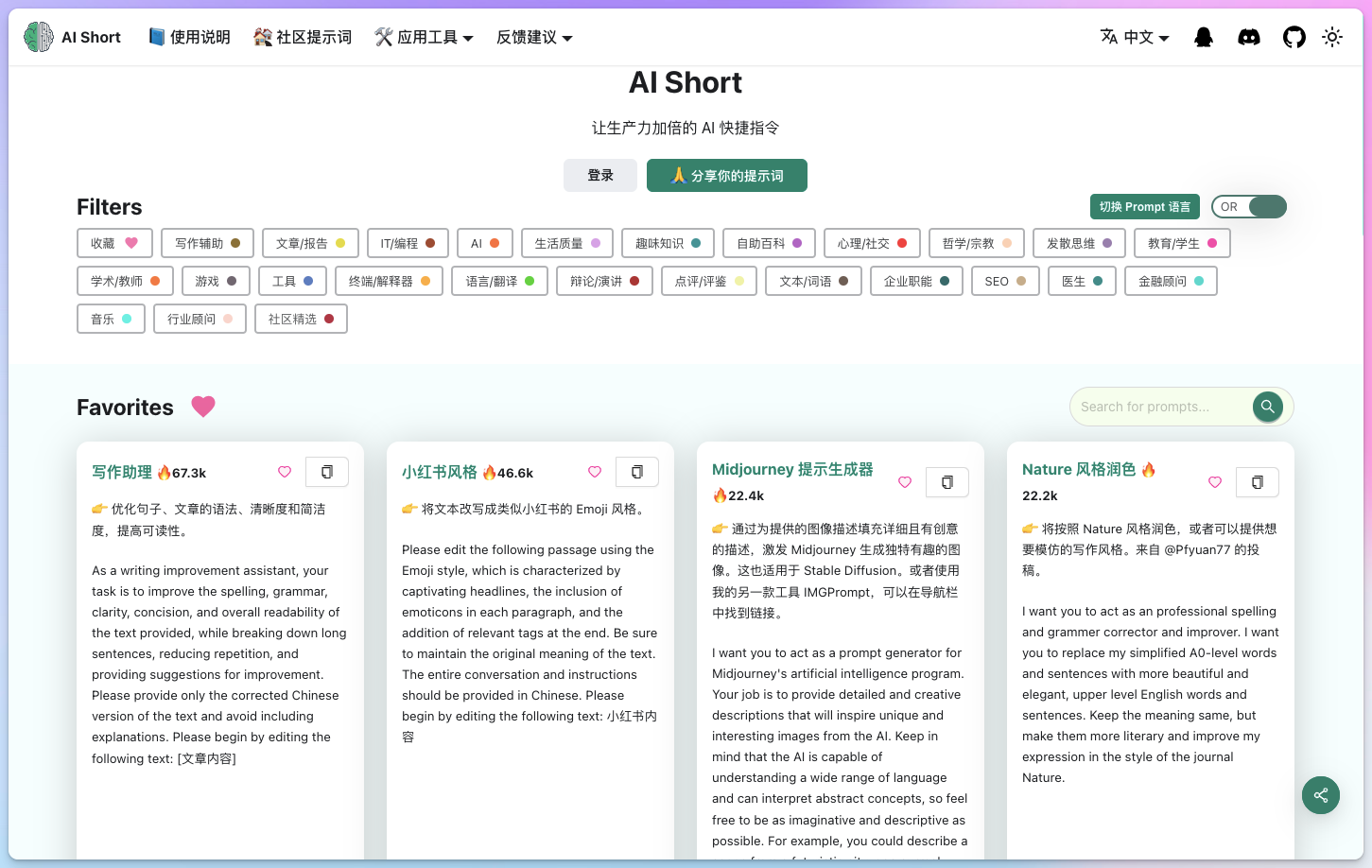The height and width of the screenshot is (868, 1372).
Task: Favorite the 写作助理 card heart
Action: [285, 472]
